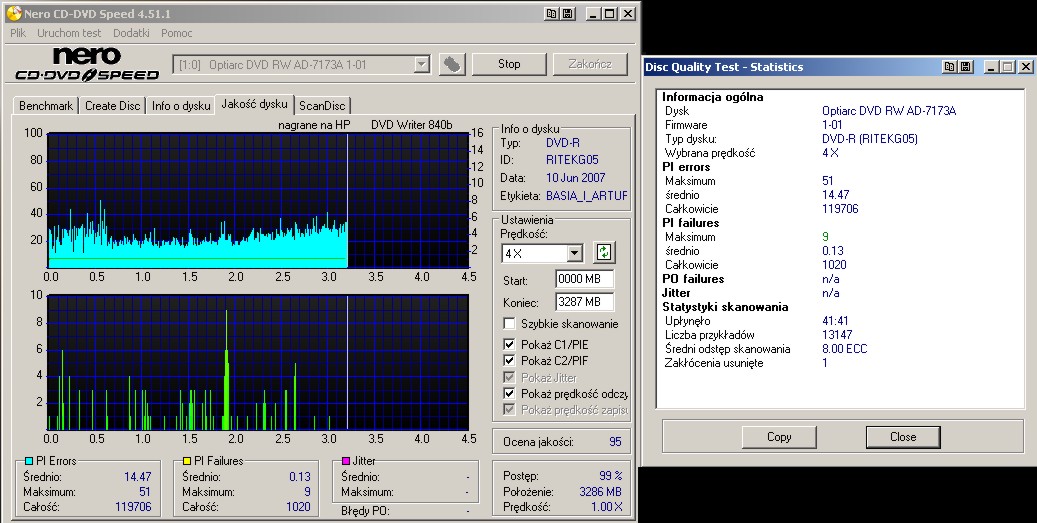
Task: Open the Dodatki menu
Action: pos(131,32)
